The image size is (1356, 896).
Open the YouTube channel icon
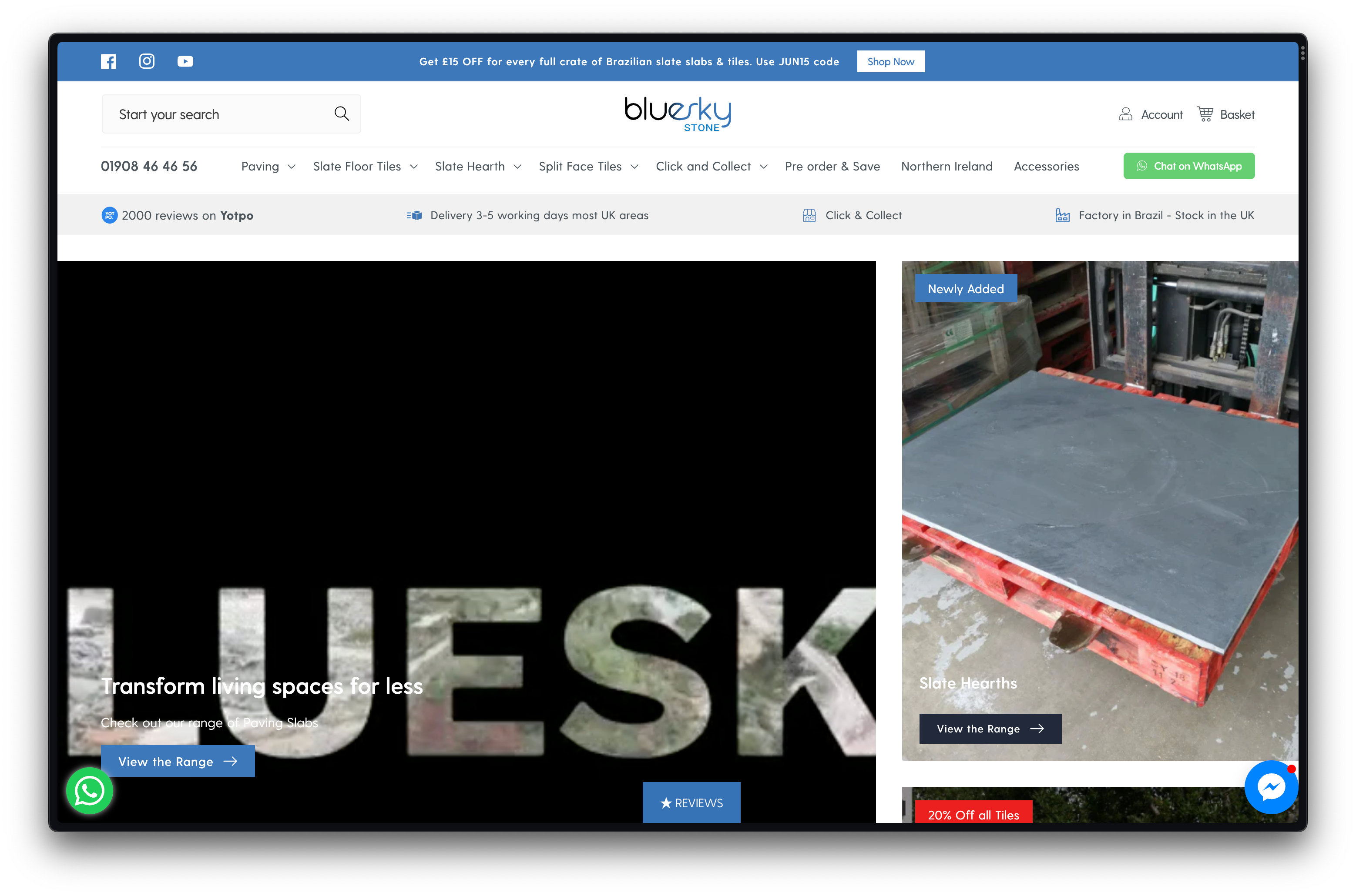(x=185, y=61)
